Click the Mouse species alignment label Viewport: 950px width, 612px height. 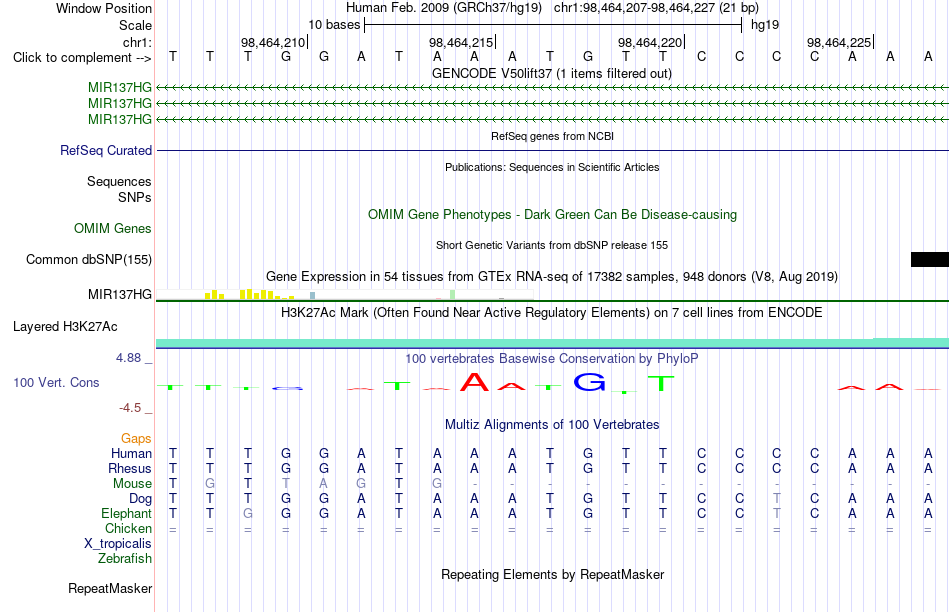pos(133,484)
